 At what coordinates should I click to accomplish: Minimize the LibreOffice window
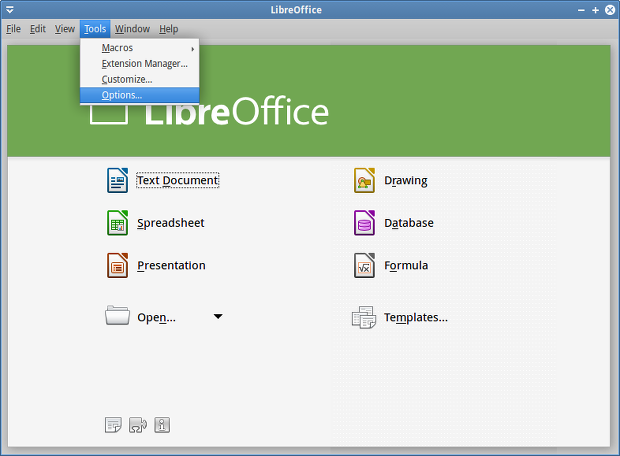point(581,10)
